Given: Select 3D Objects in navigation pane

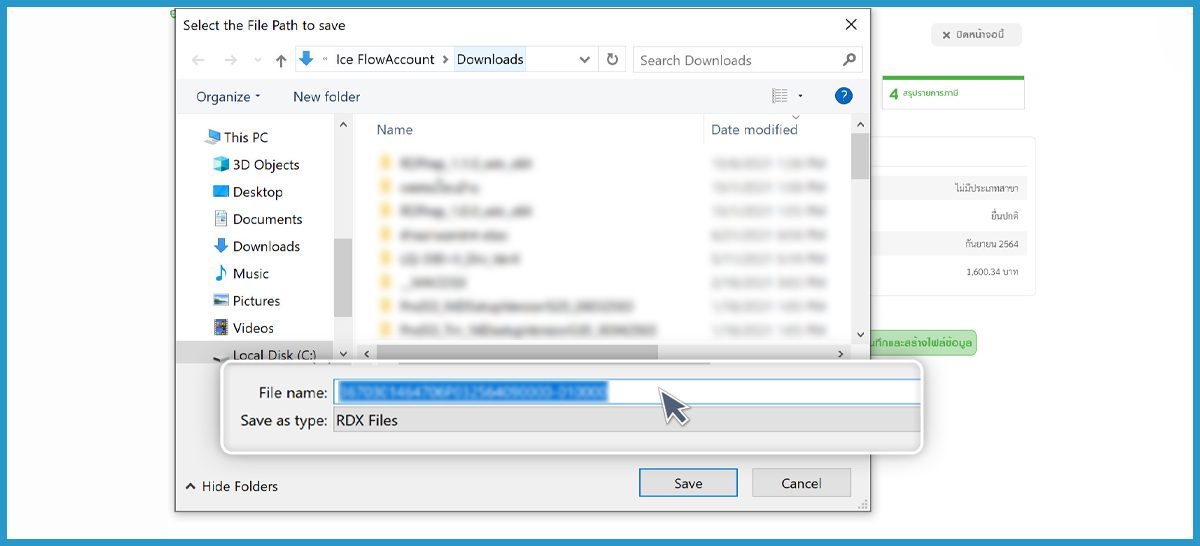Looking at the screenshot, I should (x=265, y=165).
